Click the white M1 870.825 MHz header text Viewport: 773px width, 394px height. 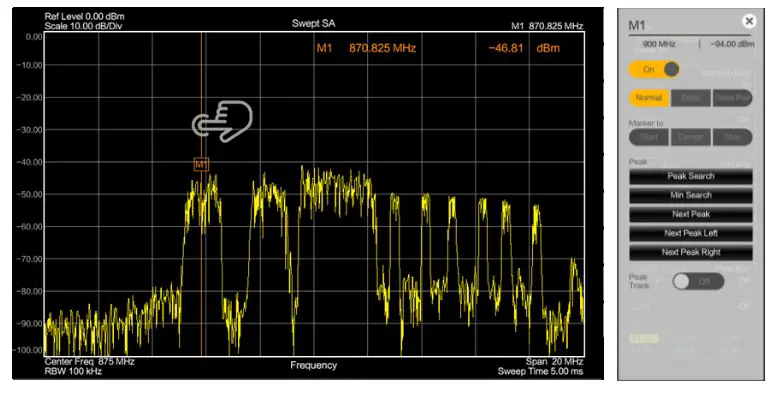[x=547, y=26]
